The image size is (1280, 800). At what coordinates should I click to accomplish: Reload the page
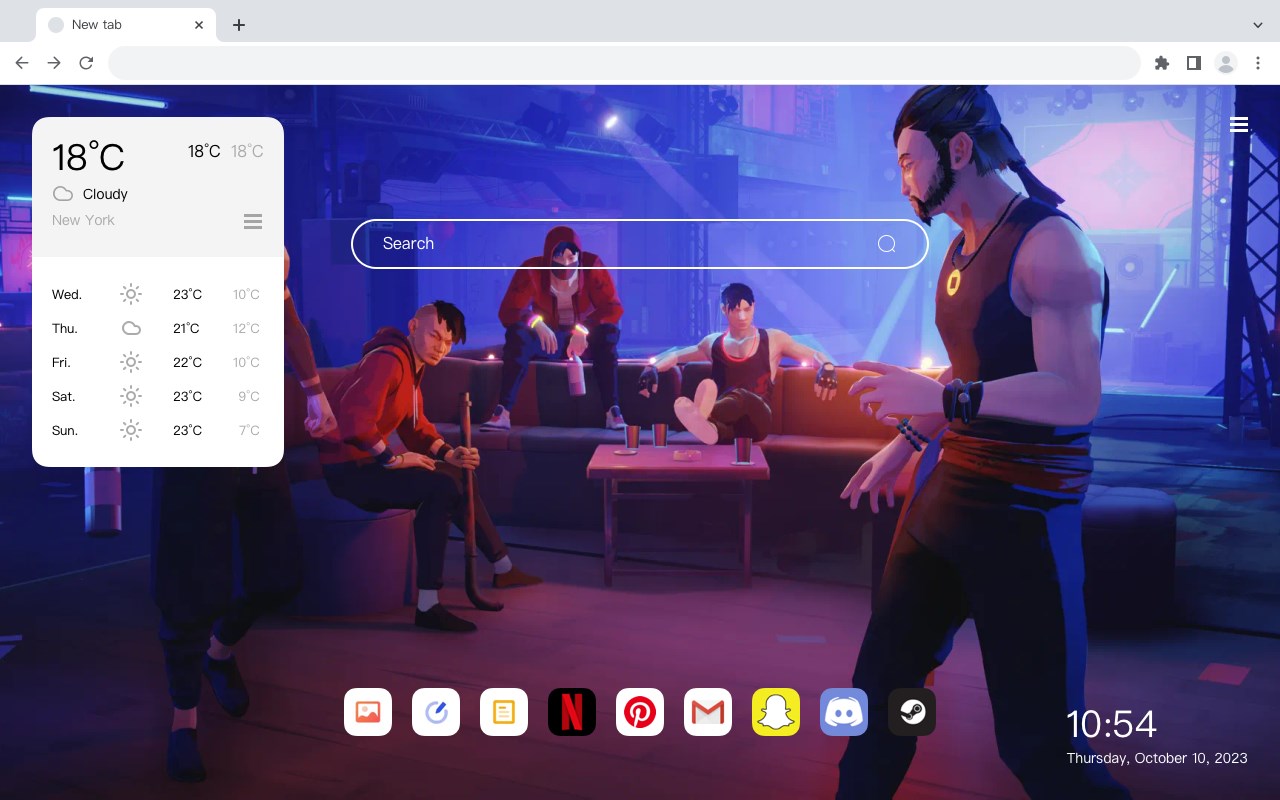point(86,63)
